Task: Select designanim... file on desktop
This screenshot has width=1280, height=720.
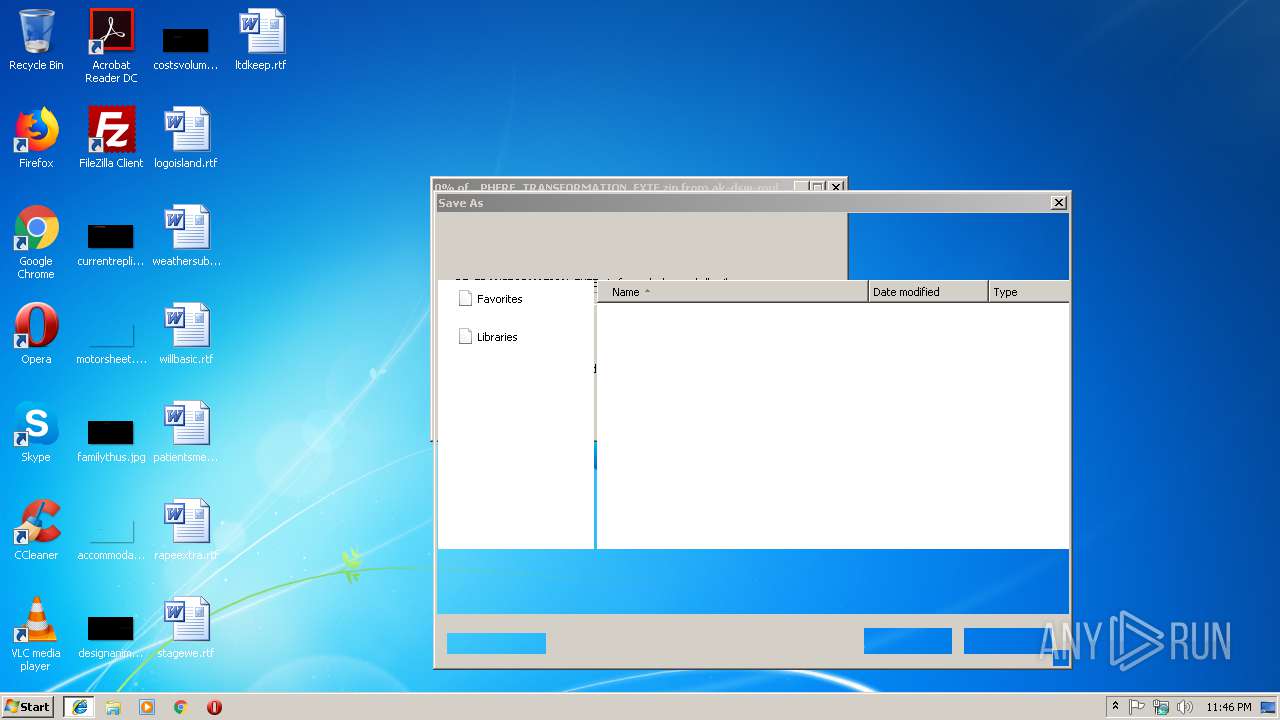Action: point(111,637)
